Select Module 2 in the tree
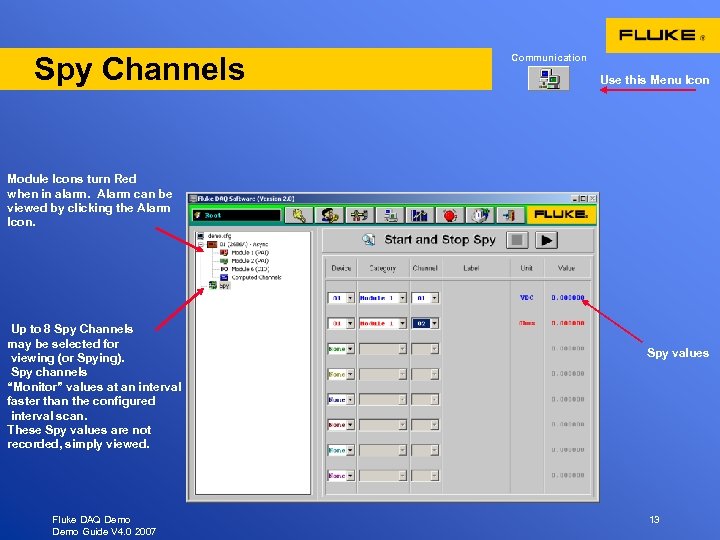 tap(250, 261)
